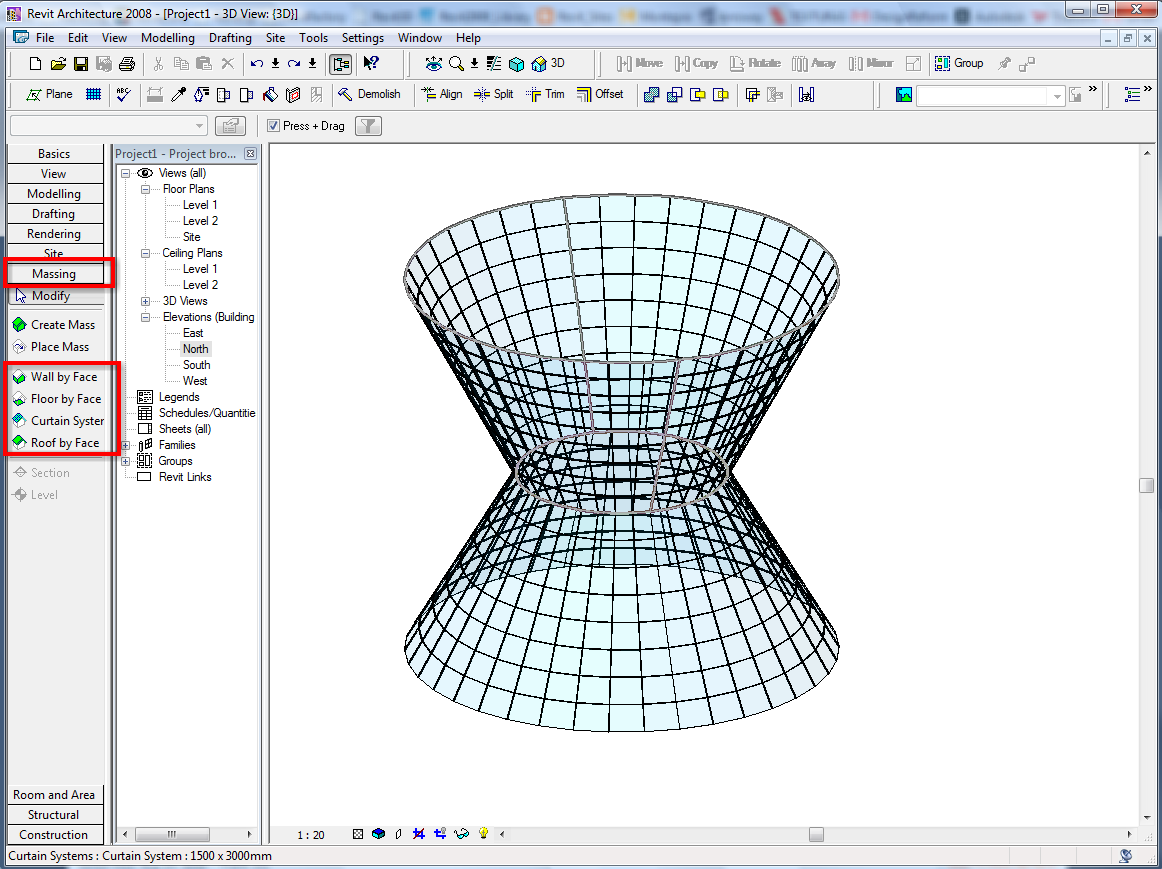Switch to the Massing design bar tab

54,274
